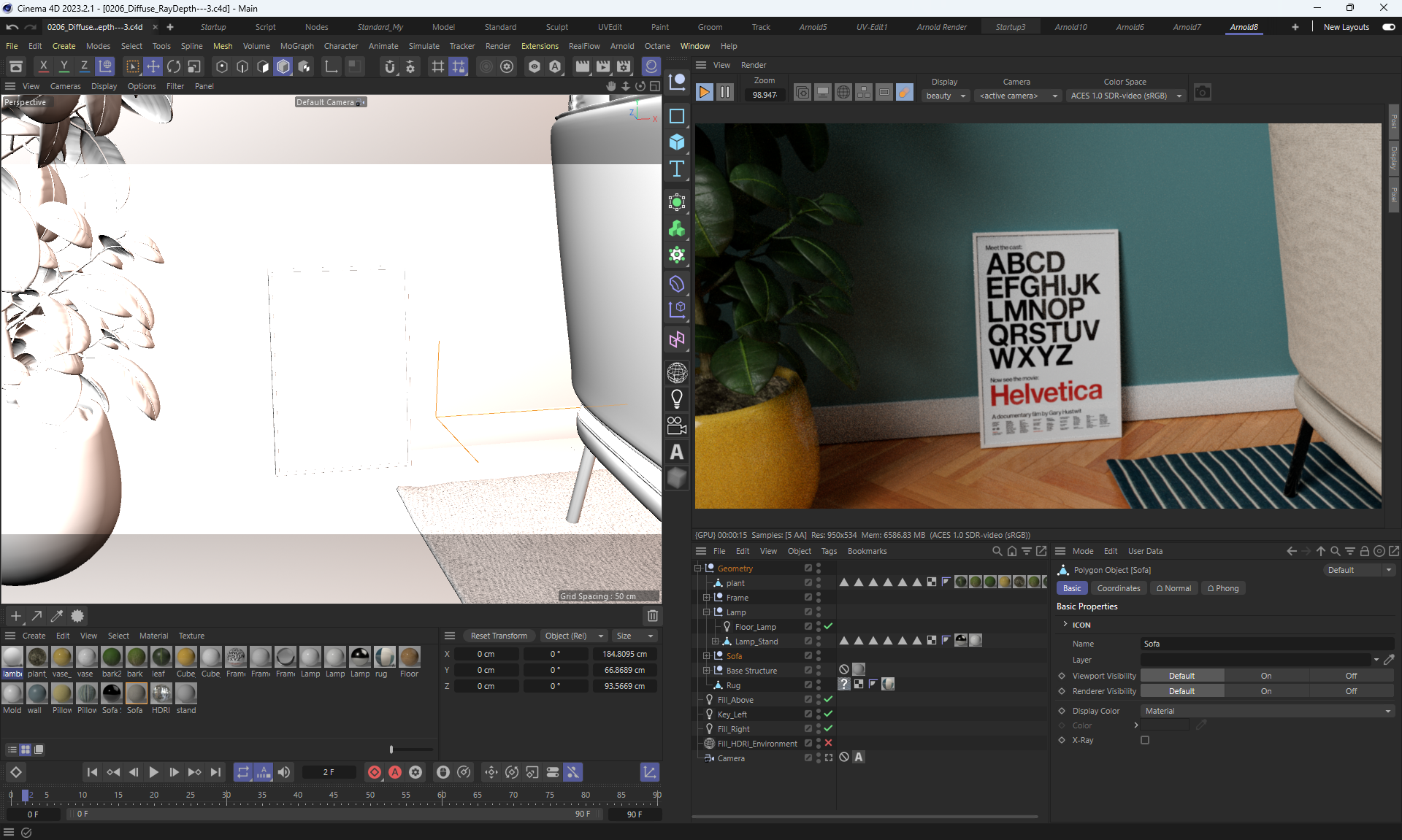
Task: Enable the Fill_HDRI_Environment red cross toggle
Action: (828, 743)
